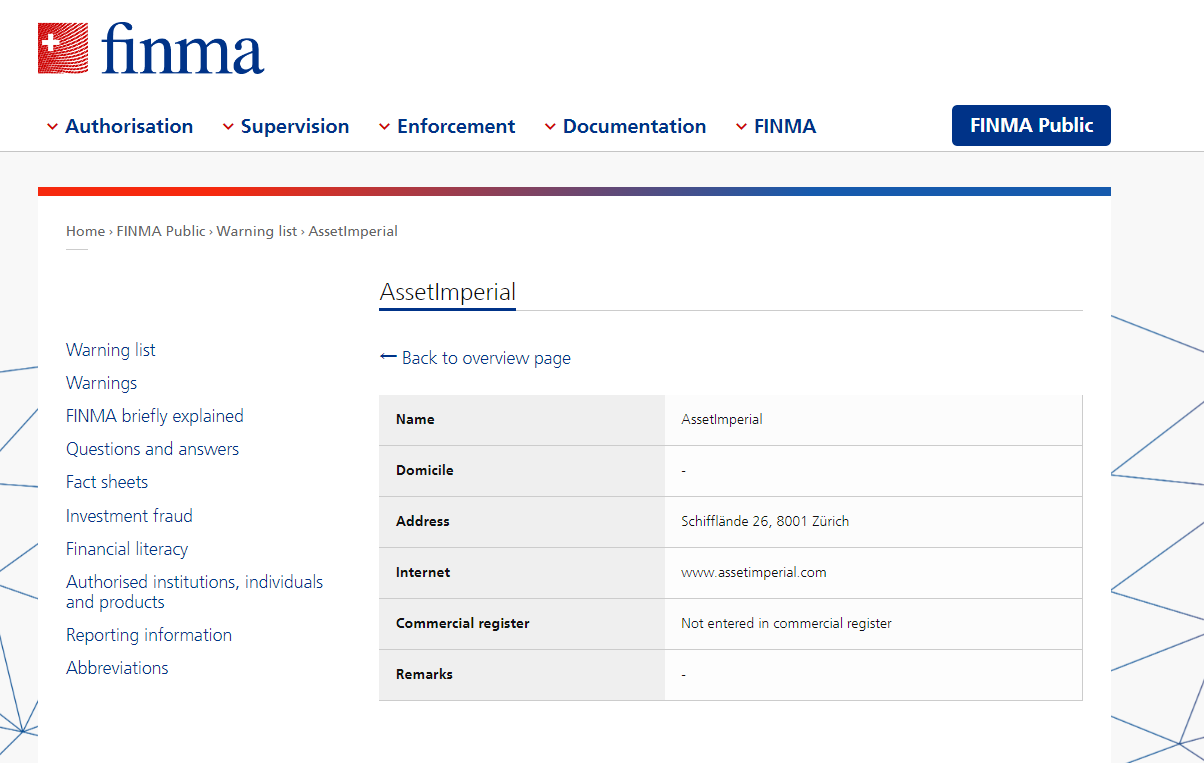Open Financial literacy sidebar link
1204x763 pixels.
click(127, 549)
